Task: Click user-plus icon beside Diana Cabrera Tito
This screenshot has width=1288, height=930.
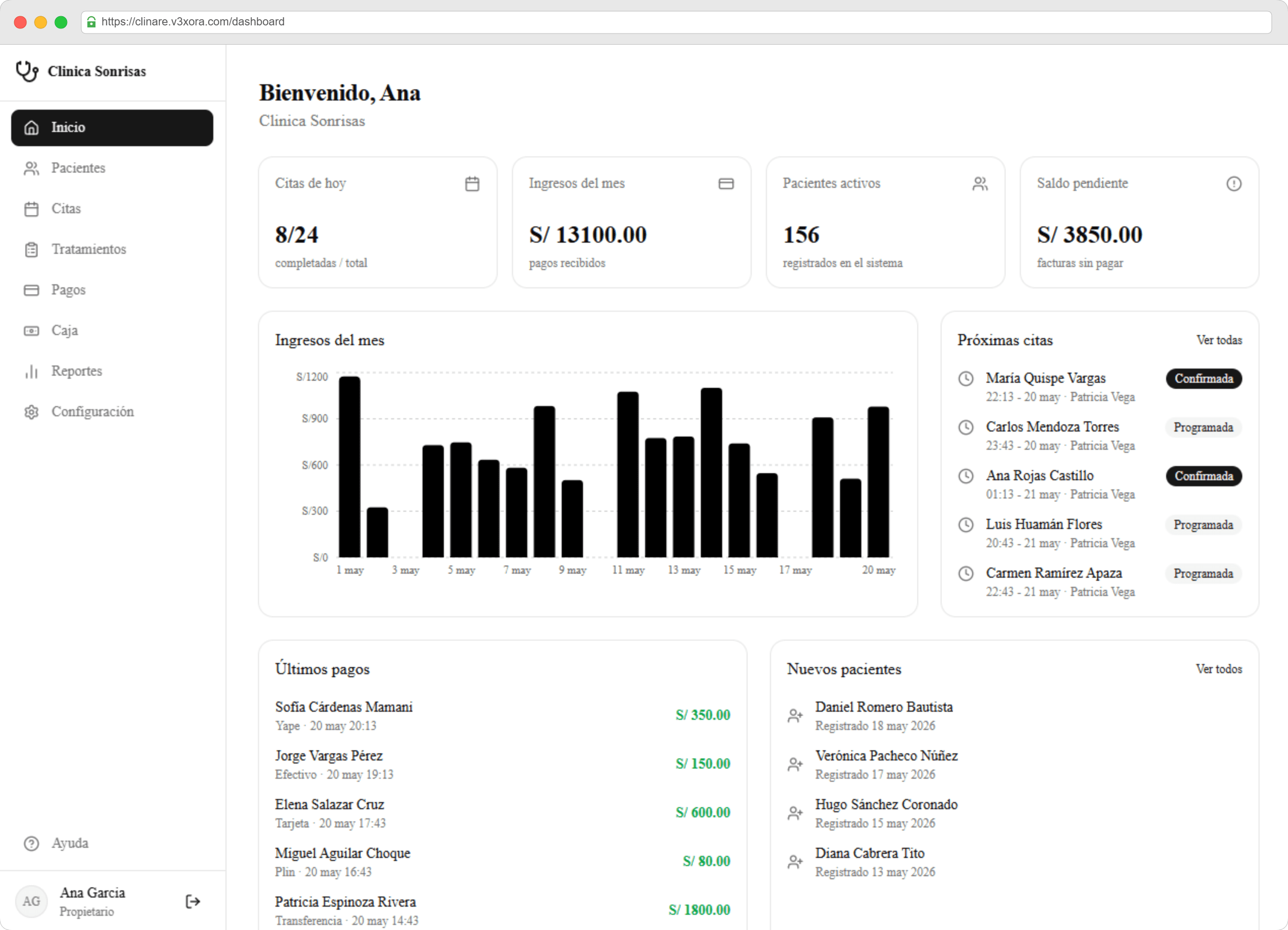Action: point(795,862)
